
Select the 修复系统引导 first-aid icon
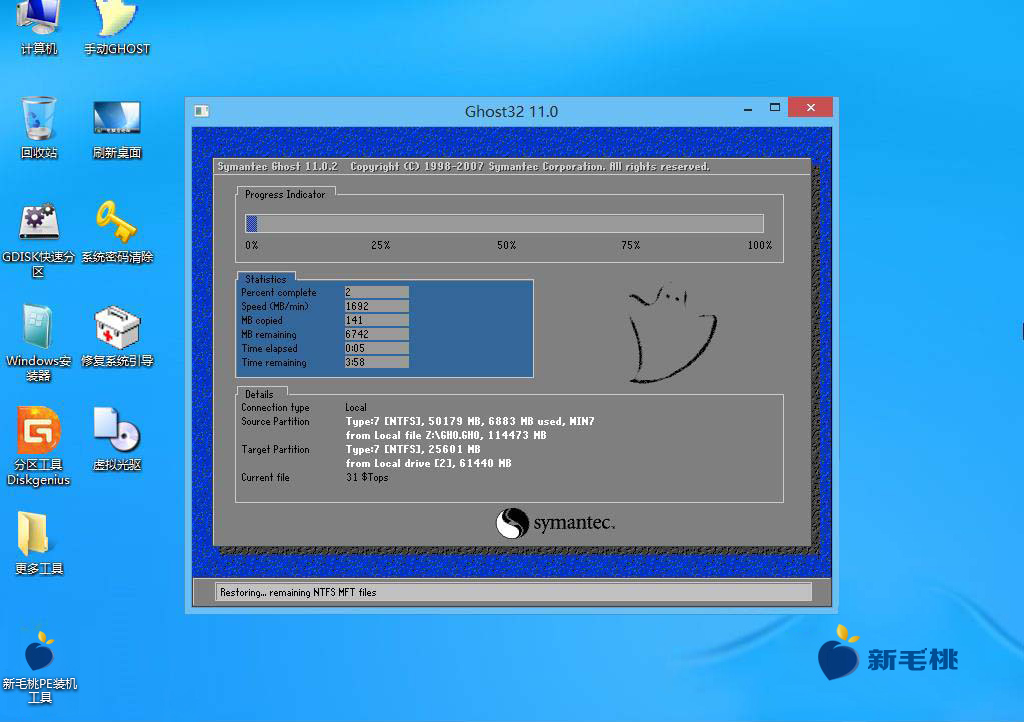pos(117,336)
